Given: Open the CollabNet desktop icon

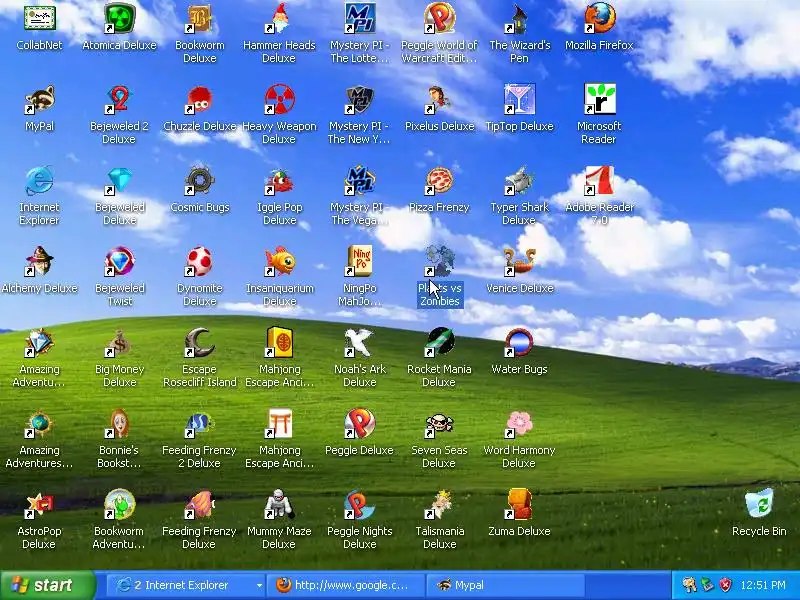Looking at the screenshot, I should click(x=39, y=18).
